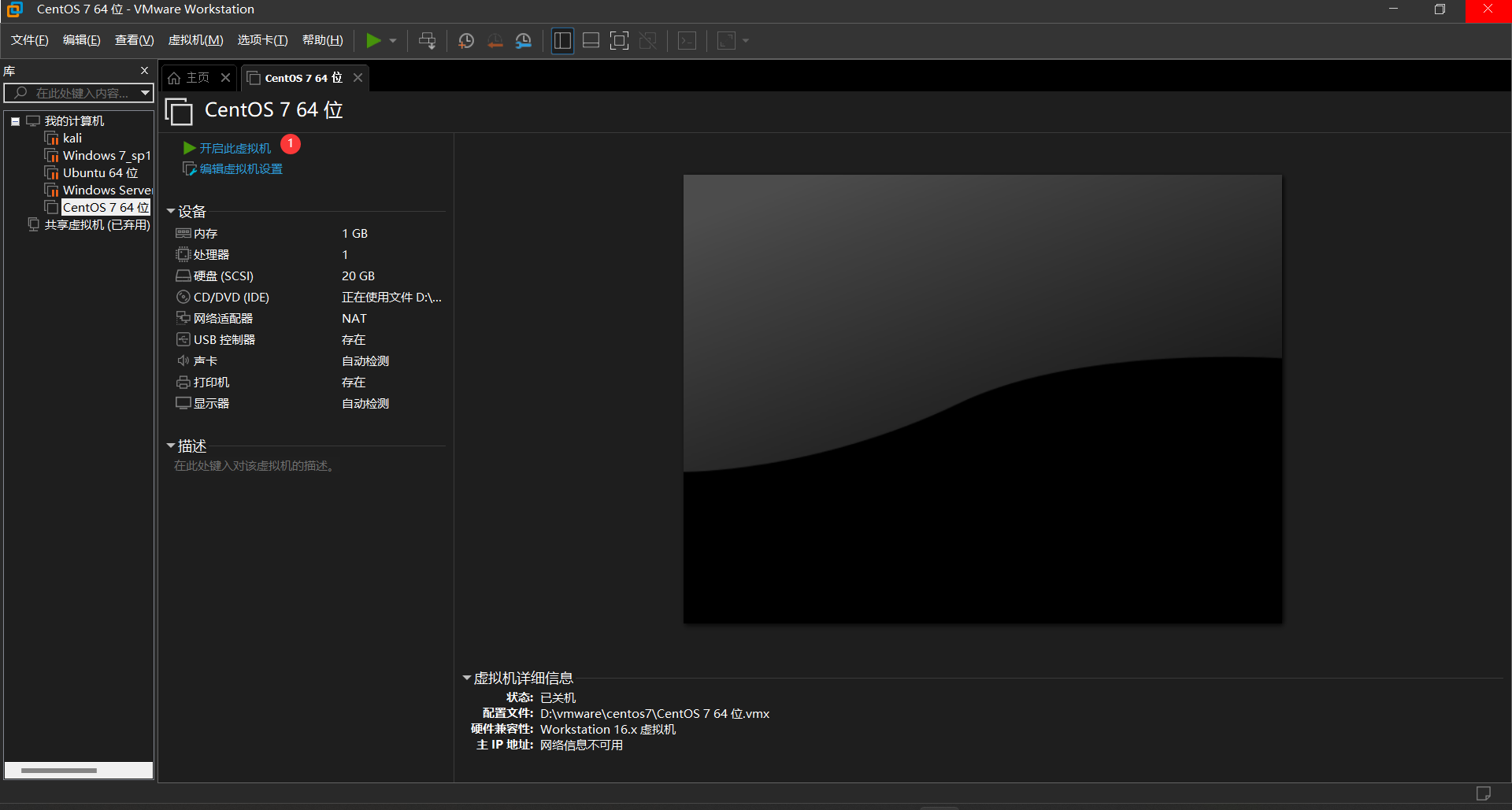Screen dimensions: 1512x810
Task: Open the 文件(F) menu
Action: point(30,40)
